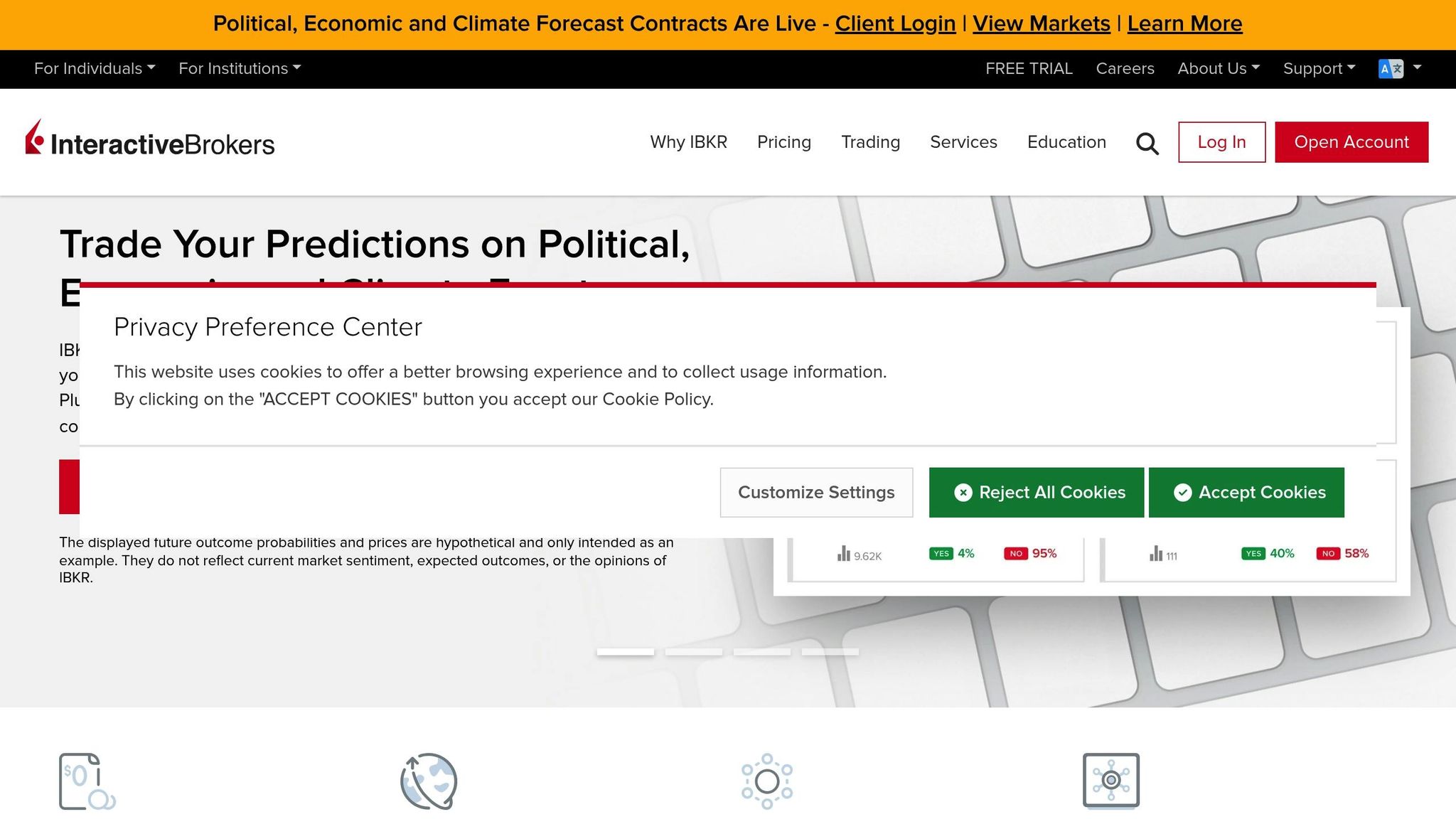Click the Customize Settings button
1456x819 pixels.
(816, 492)
